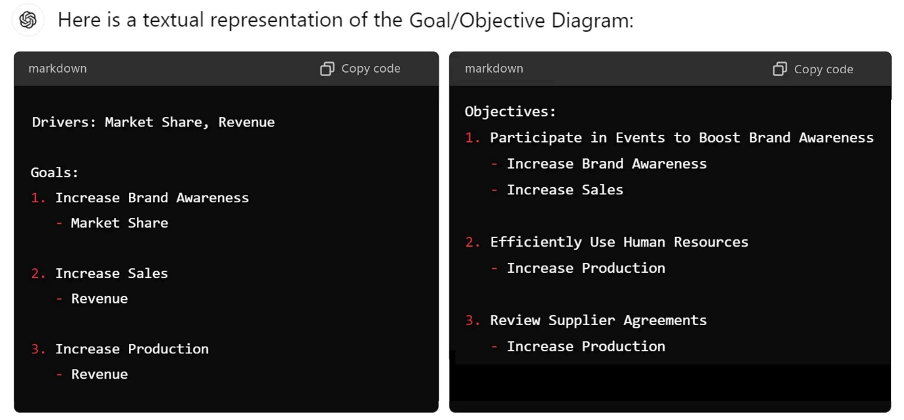Click the 'Market Share' sub-item under goal 1
Screen dimensions: 904x420
(x=119, y=223)
